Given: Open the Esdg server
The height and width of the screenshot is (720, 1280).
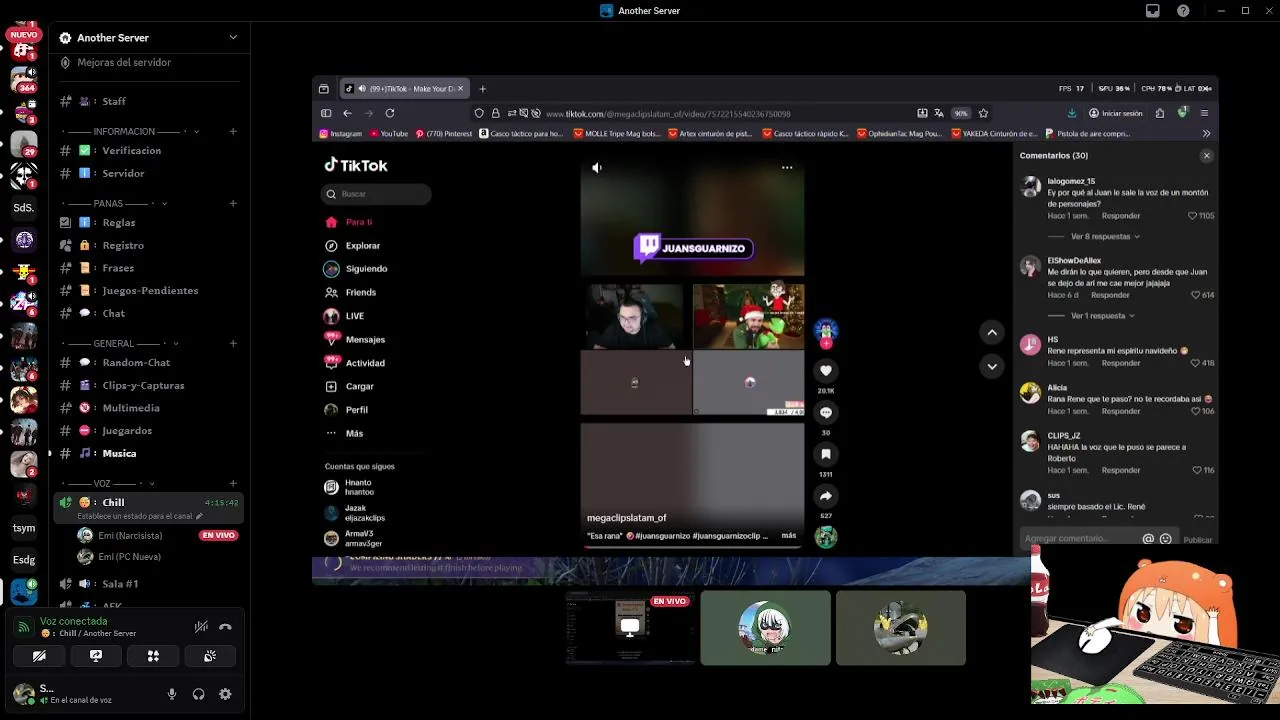Looking at the screenshot, I should (x=24, y=560).
